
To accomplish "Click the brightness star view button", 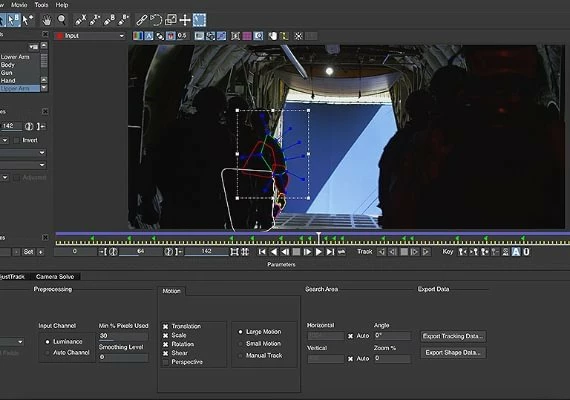I will 298,36.
